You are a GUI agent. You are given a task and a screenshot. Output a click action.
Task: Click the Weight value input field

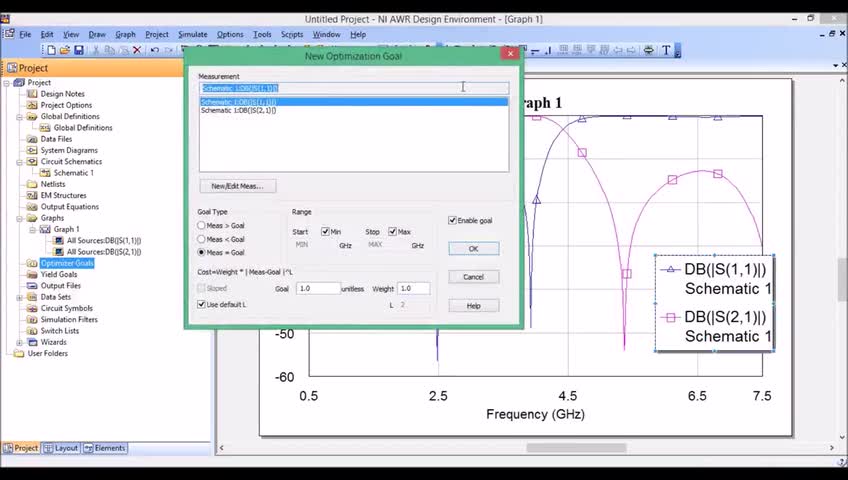[x=414, y=289]
